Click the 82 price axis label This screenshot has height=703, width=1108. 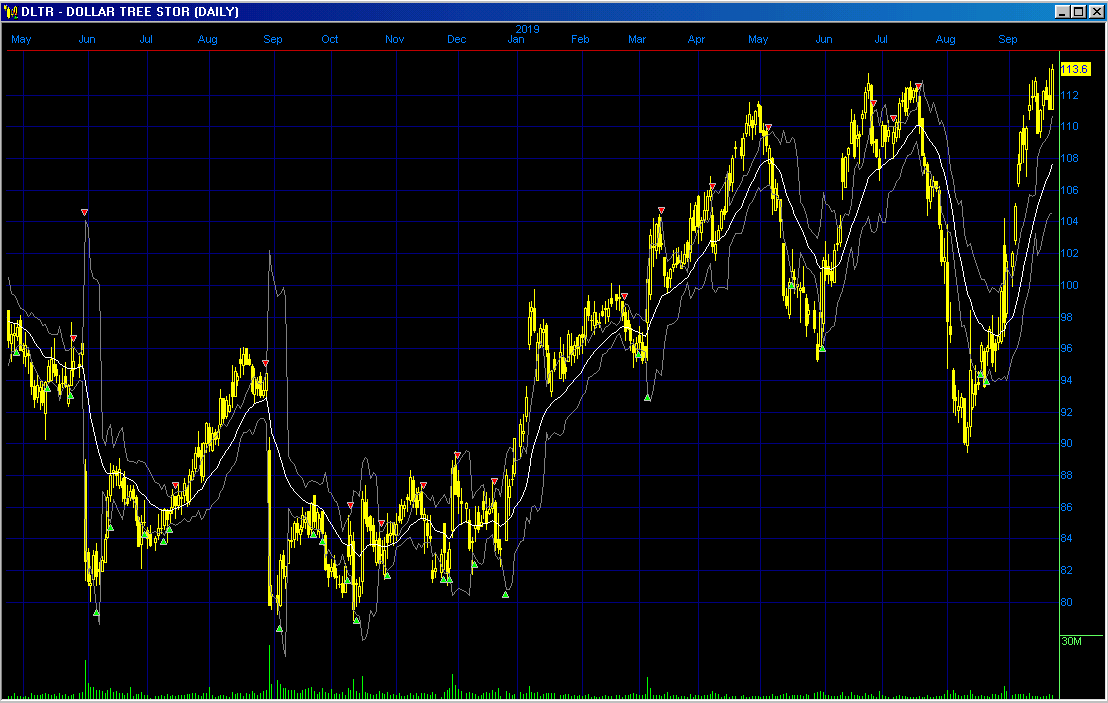pyautogui.click(x=1067, y=570)
